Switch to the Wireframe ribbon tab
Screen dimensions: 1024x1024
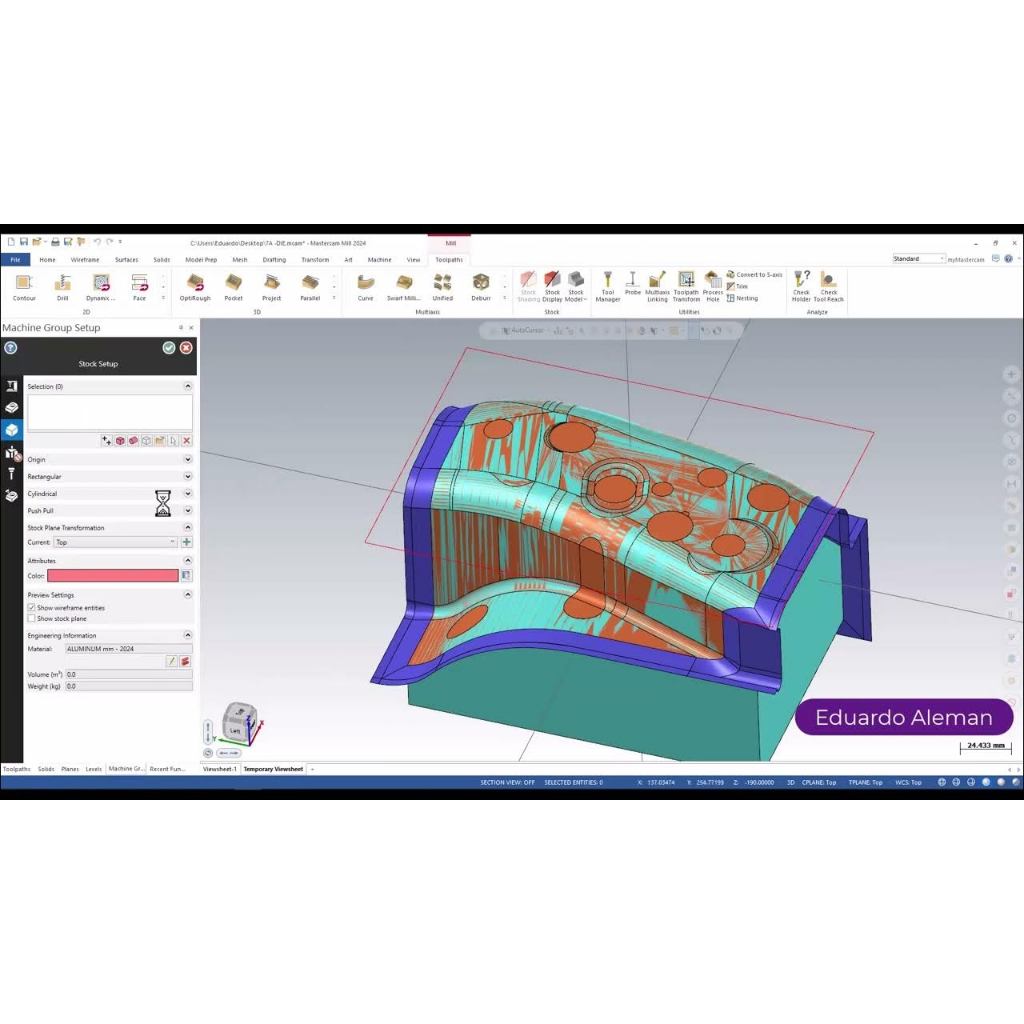(x=85, y=259)
